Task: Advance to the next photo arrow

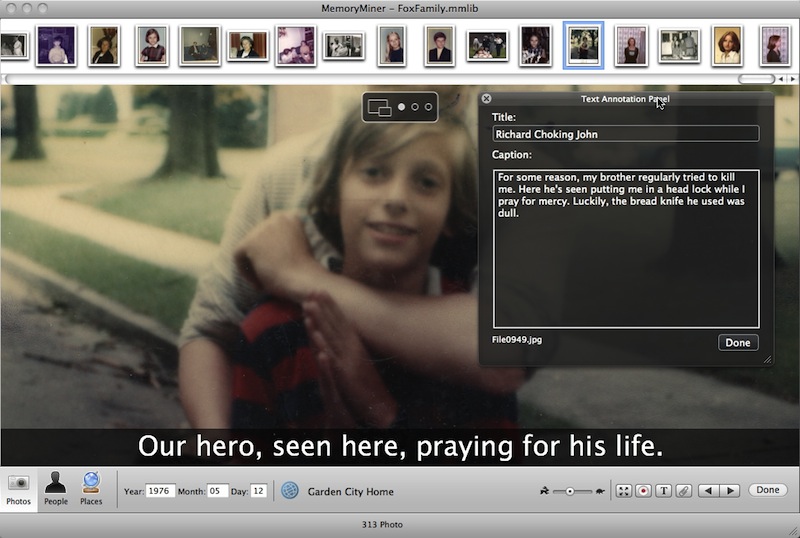Action: click(731, 491)
